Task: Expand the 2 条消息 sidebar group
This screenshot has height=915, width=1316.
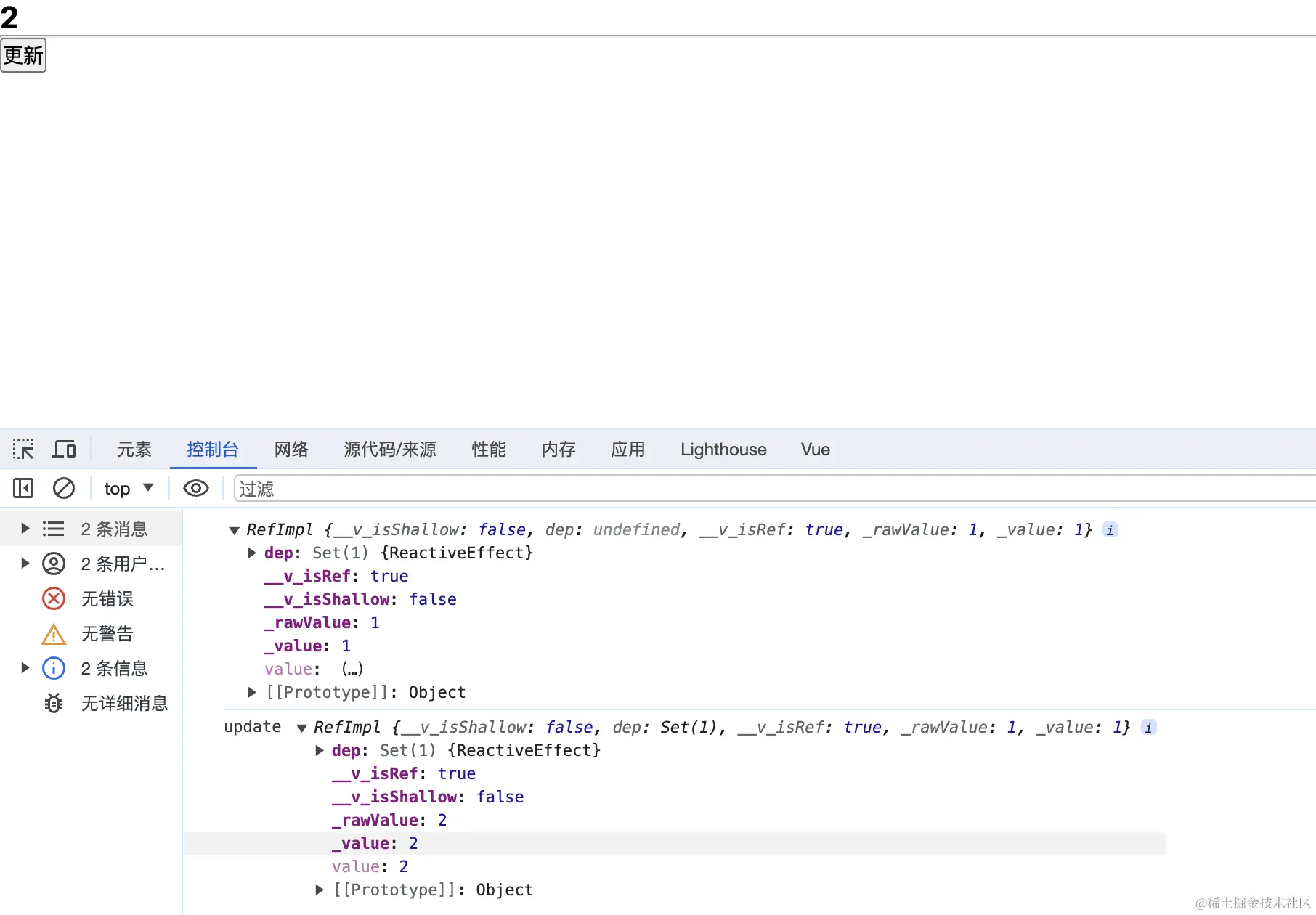Action: click(x=25, y=529)
